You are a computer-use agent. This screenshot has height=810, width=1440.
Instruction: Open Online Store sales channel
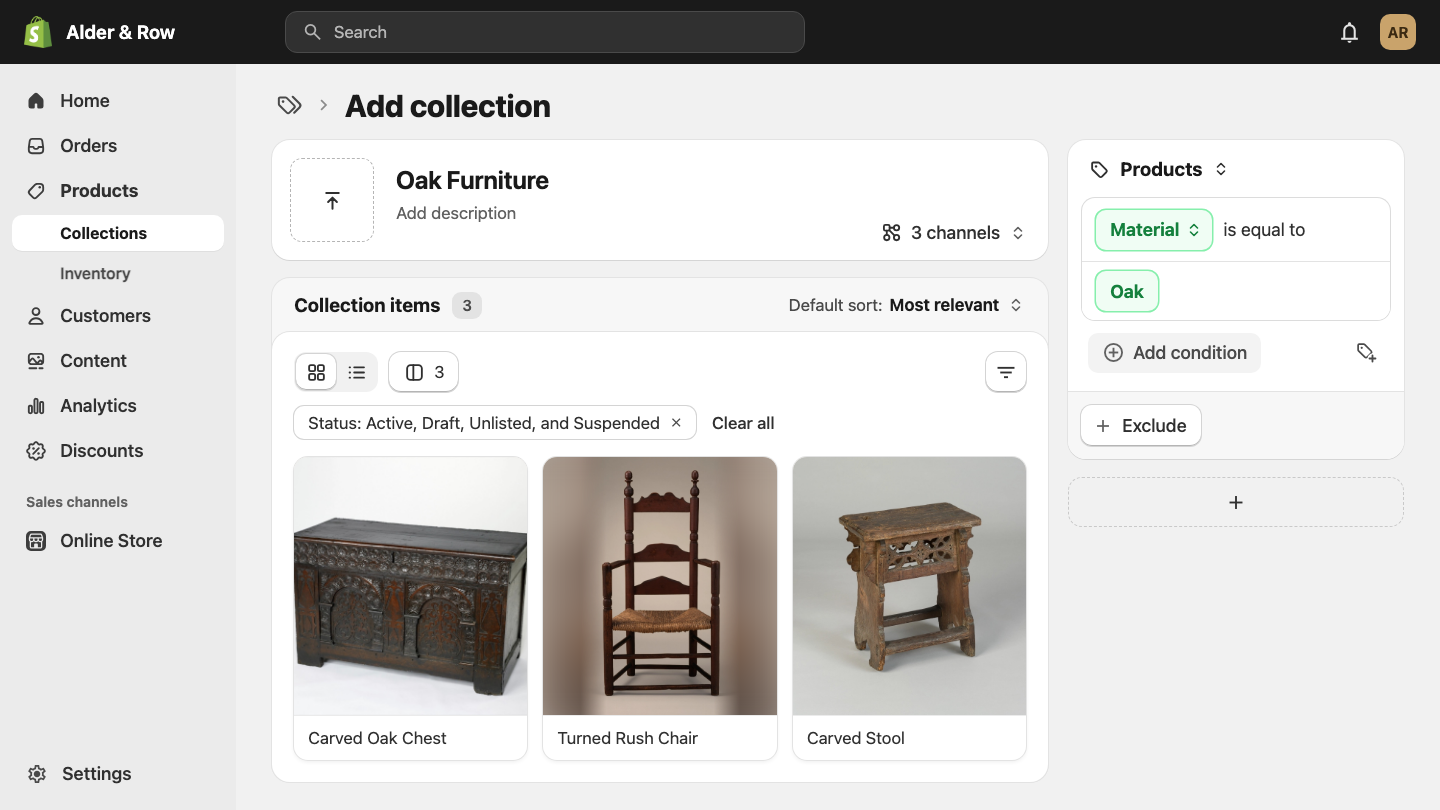pos(118,540)
